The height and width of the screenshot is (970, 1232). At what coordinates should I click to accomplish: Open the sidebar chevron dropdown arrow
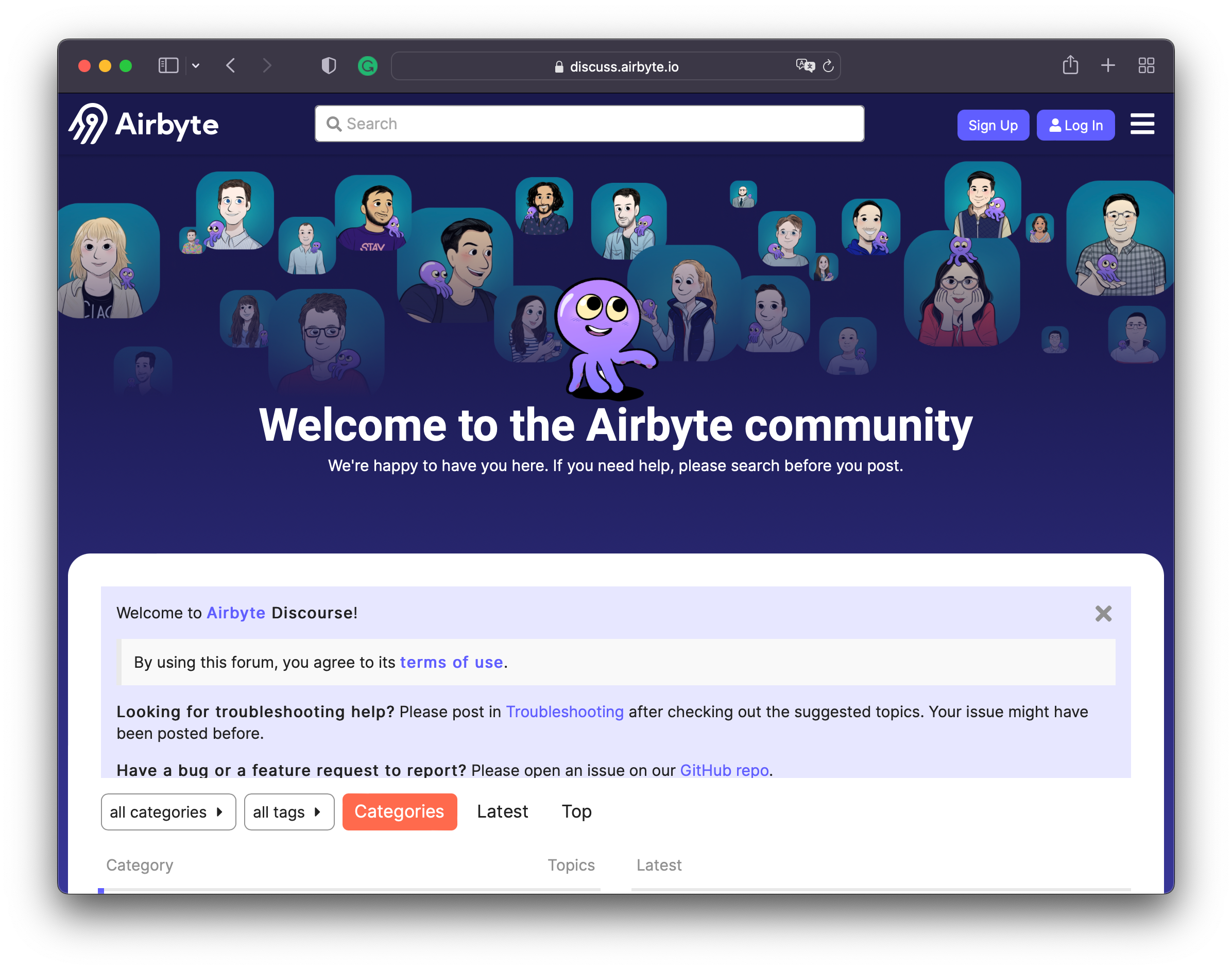[195, 66]
